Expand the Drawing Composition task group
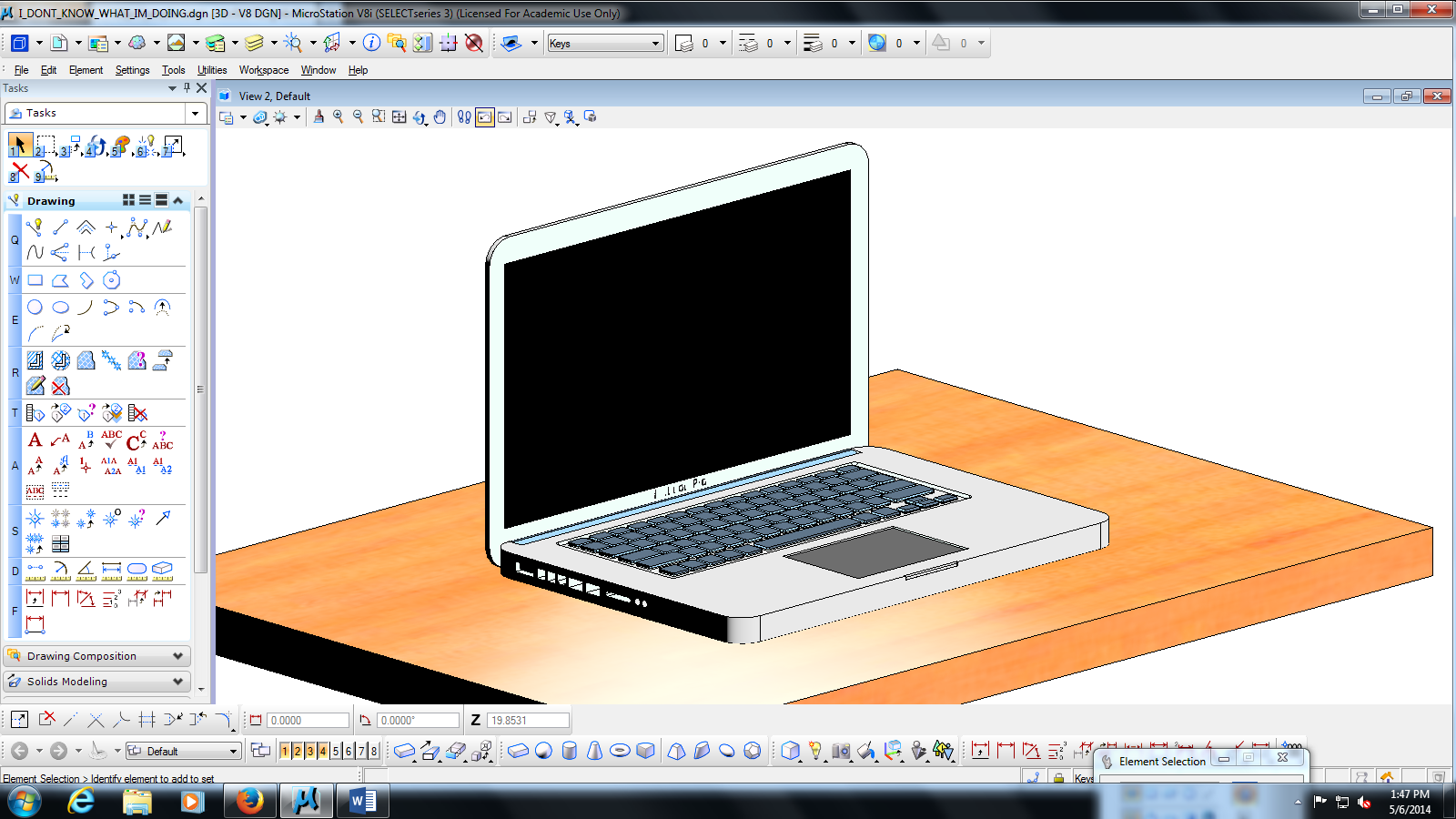Viewport: 1456px width, 819px height. 178,656
